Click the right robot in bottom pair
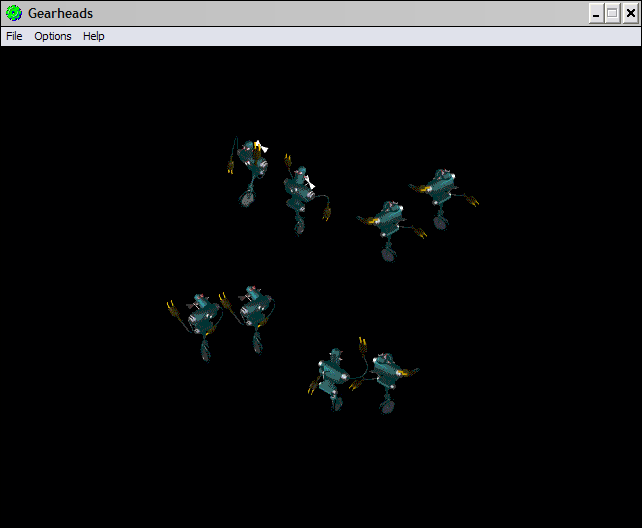642x528 pixels. [x=386, y=373]
